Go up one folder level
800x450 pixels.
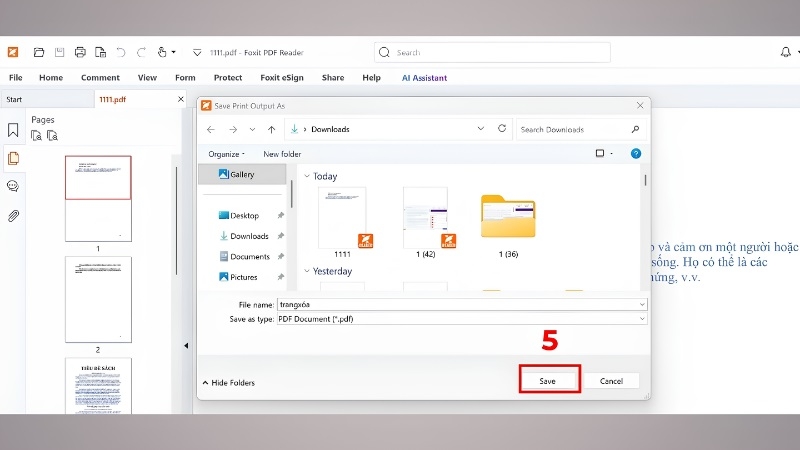click(x=271, y=130)
